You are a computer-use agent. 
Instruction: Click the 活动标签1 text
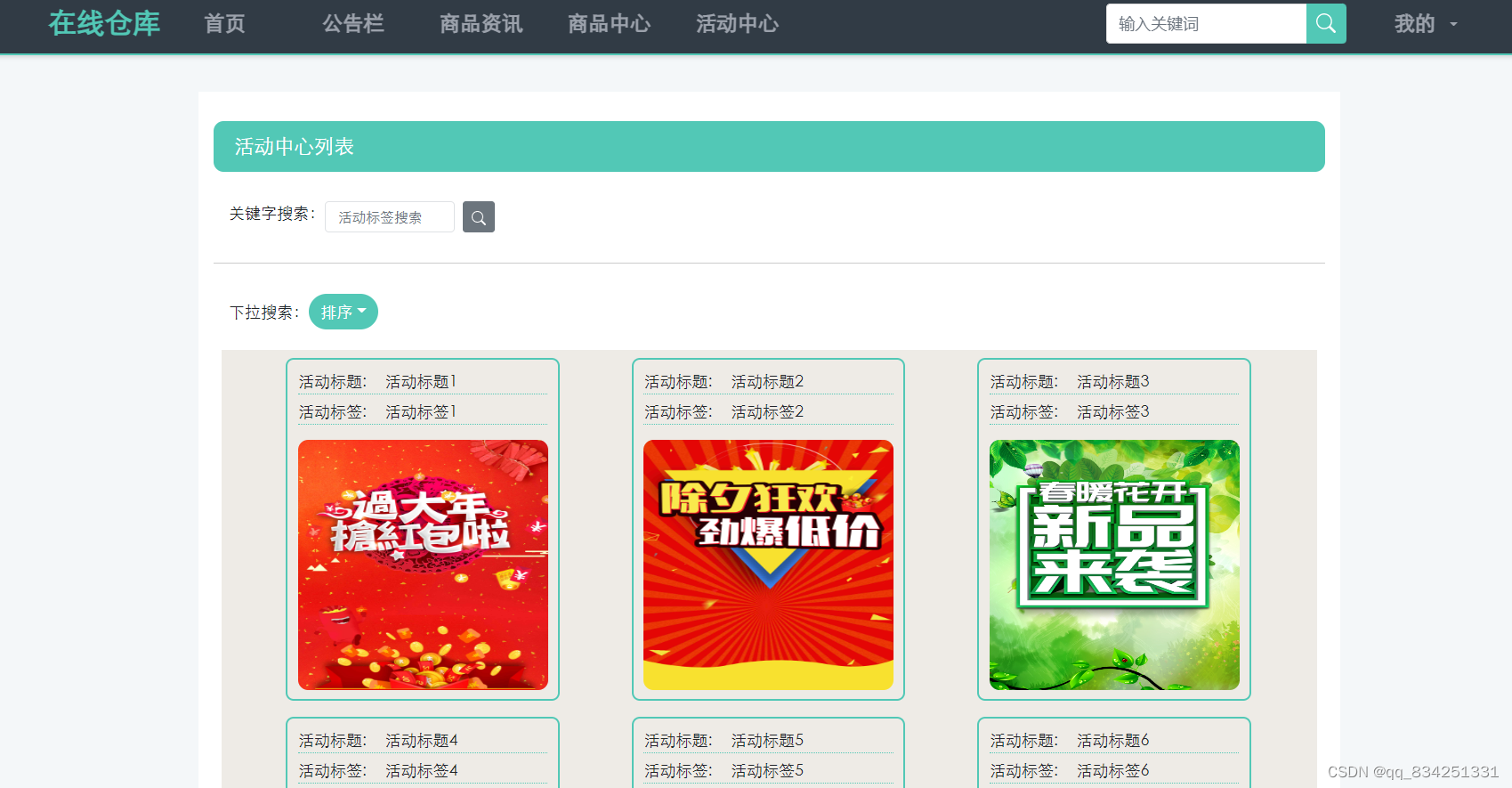point(421,412)
